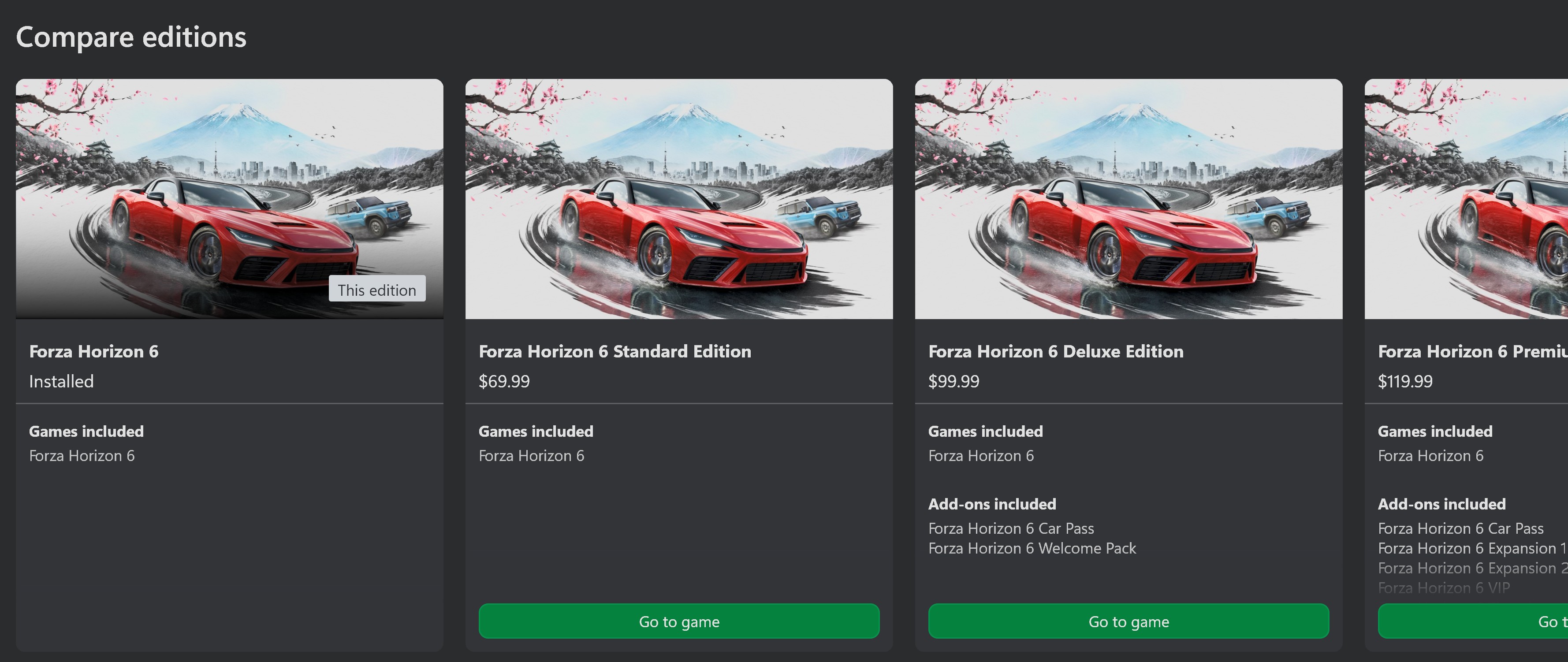Click Forza Horizon 6 Car Pass in Deluxe add-ons
This screenshot has width=1568, height=662.
click(1011, 528)
